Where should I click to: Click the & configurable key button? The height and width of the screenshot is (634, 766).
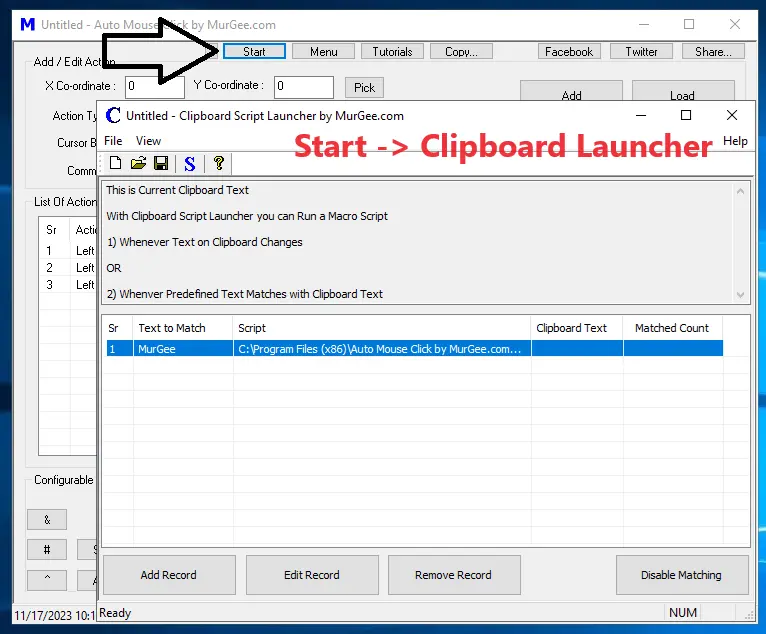[47, 520]
